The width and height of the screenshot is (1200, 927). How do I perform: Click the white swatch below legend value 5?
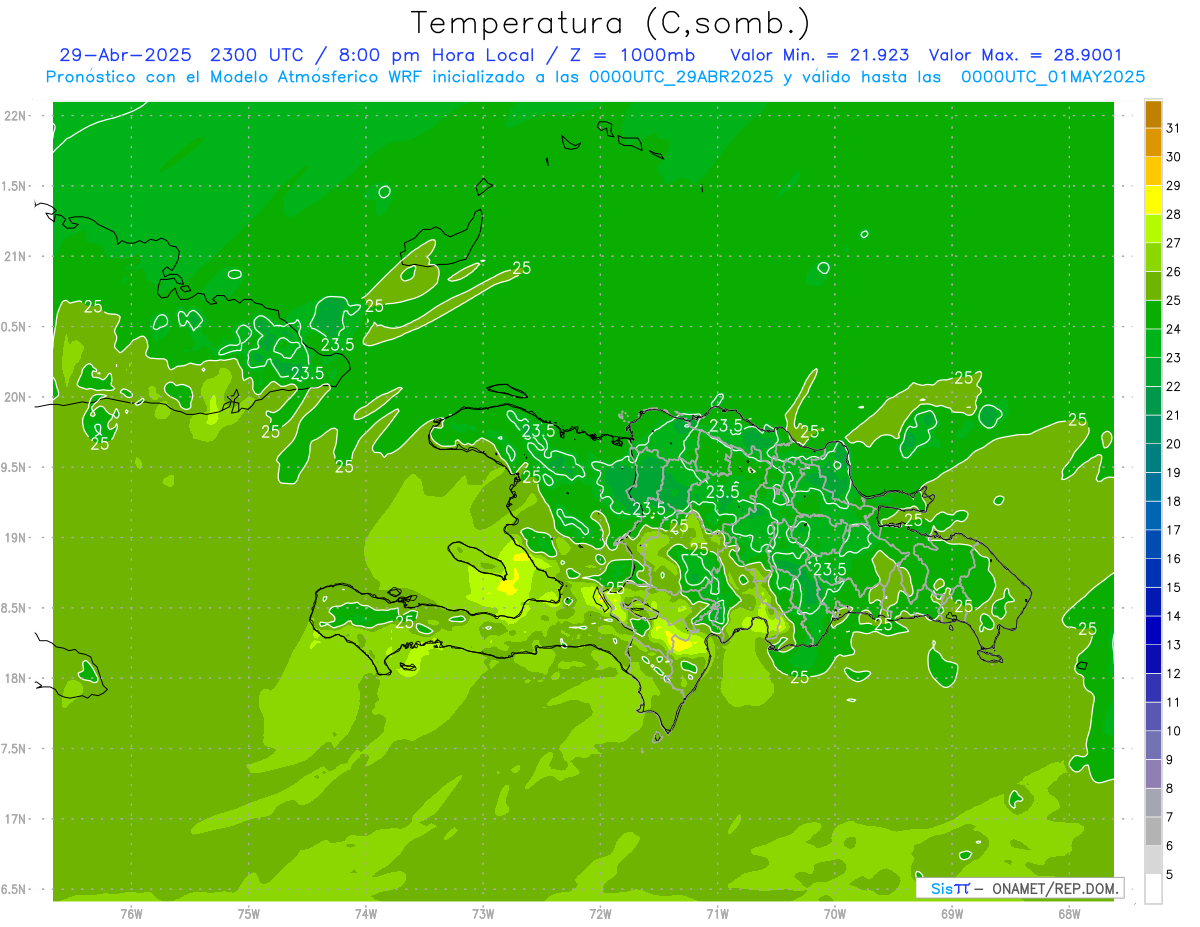(1153, 889)
